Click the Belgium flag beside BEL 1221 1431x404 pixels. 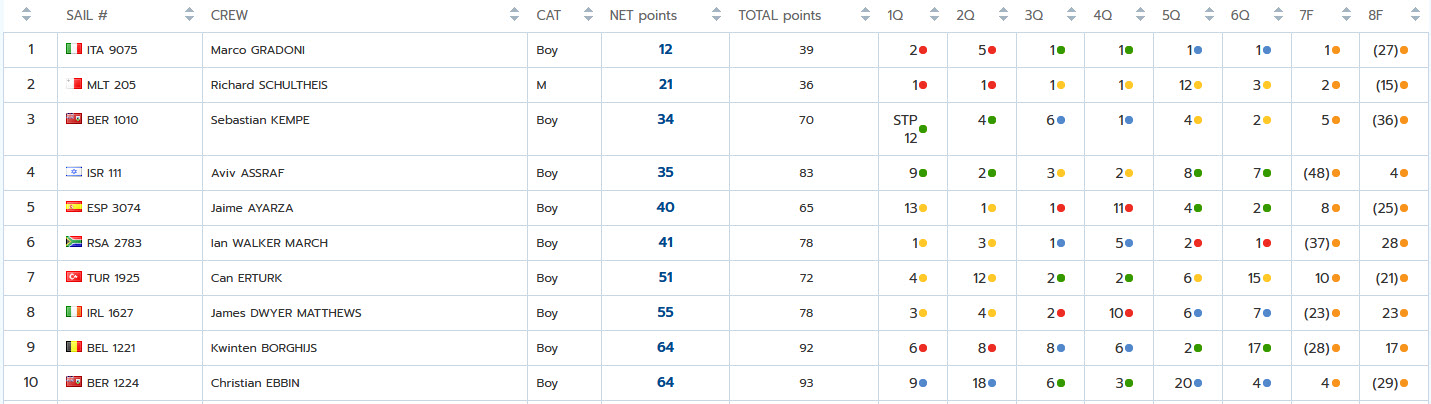coord(74,347)
